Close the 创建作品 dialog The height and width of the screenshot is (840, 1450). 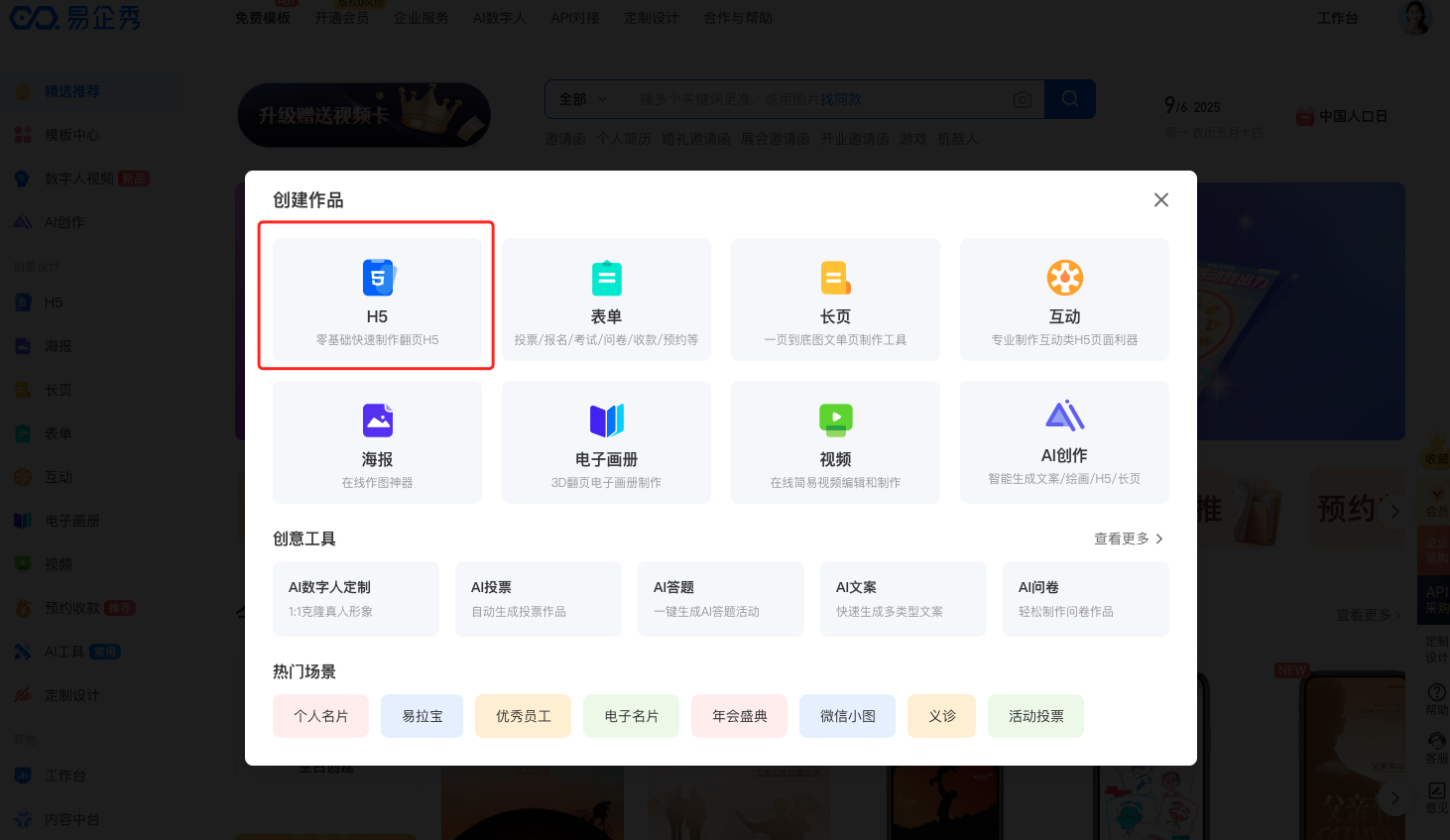(x=1161, y=200)
